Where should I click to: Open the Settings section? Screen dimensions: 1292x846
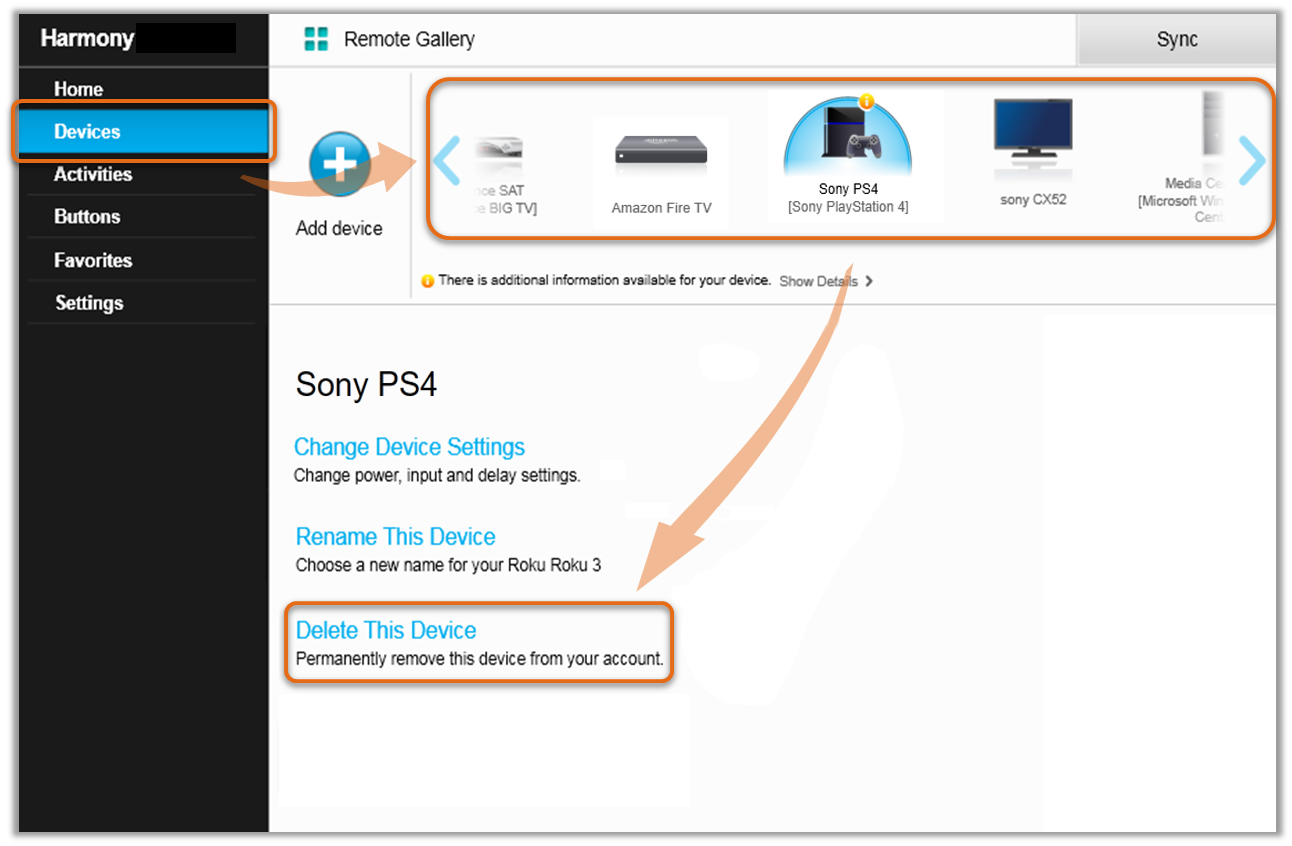[x=89, y=303]
